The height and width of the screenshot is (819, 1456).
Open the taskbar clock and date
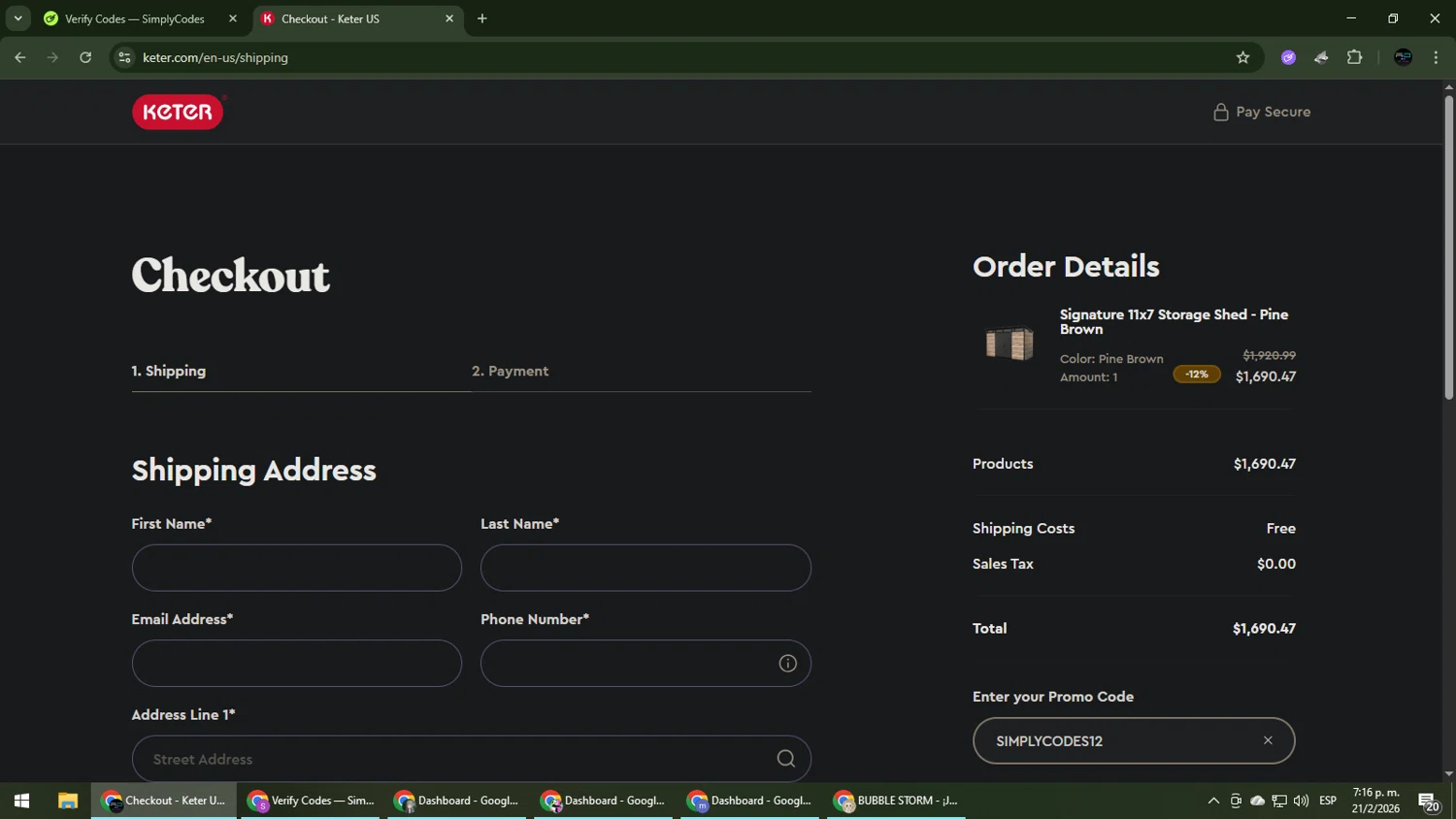[1376, 801]
